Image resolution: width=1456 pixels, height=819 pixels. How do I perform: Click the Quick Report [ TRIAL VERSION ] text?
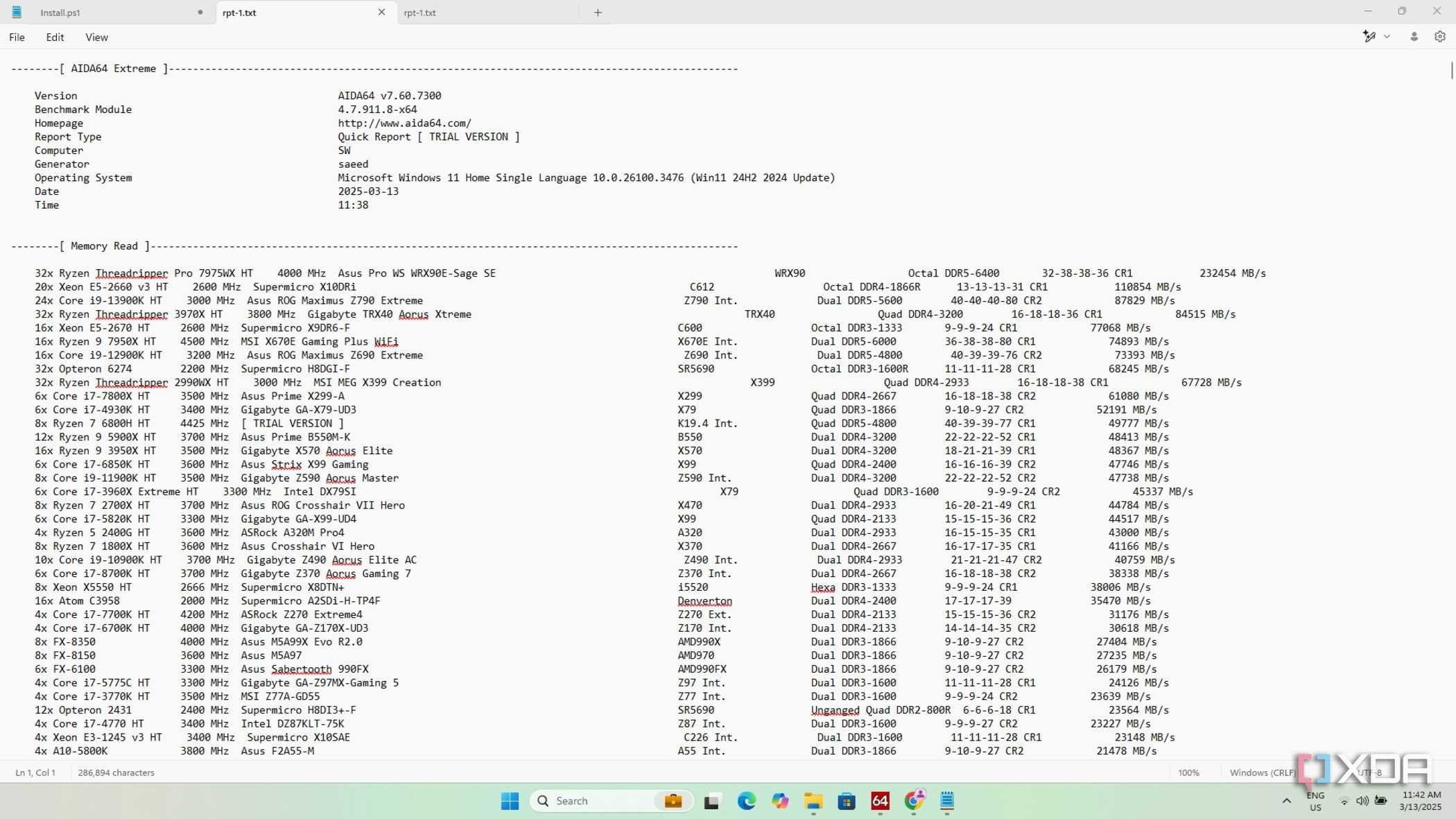point(428,137)
